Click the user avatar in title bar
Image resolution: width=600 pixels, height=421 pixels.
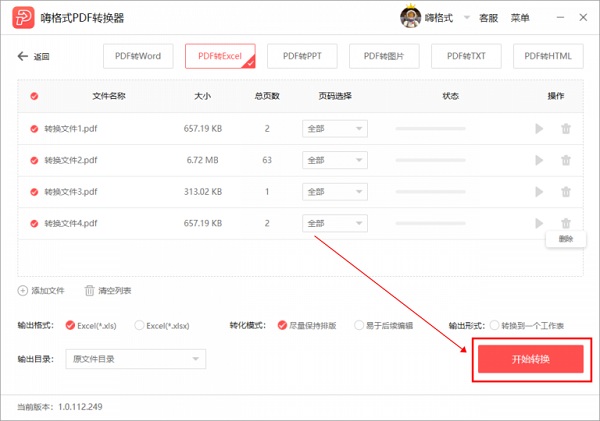(x=410, y=17)
